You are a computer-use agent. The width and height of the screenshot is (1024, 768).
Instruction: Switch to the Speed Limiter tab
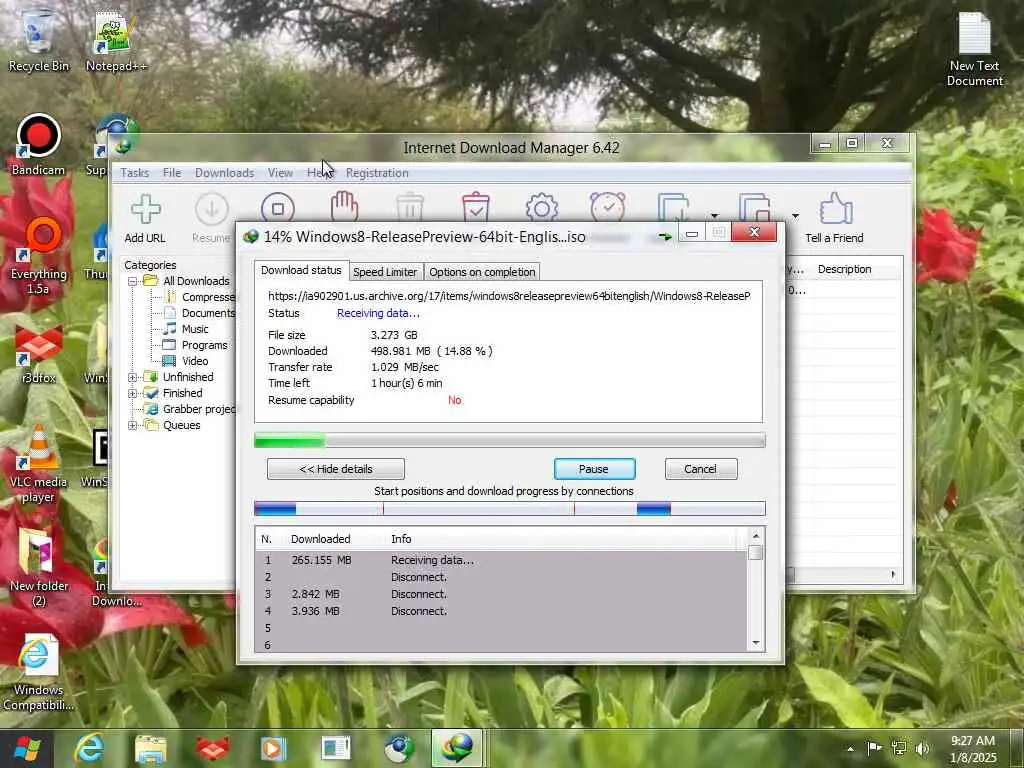(x=385, y=272)
